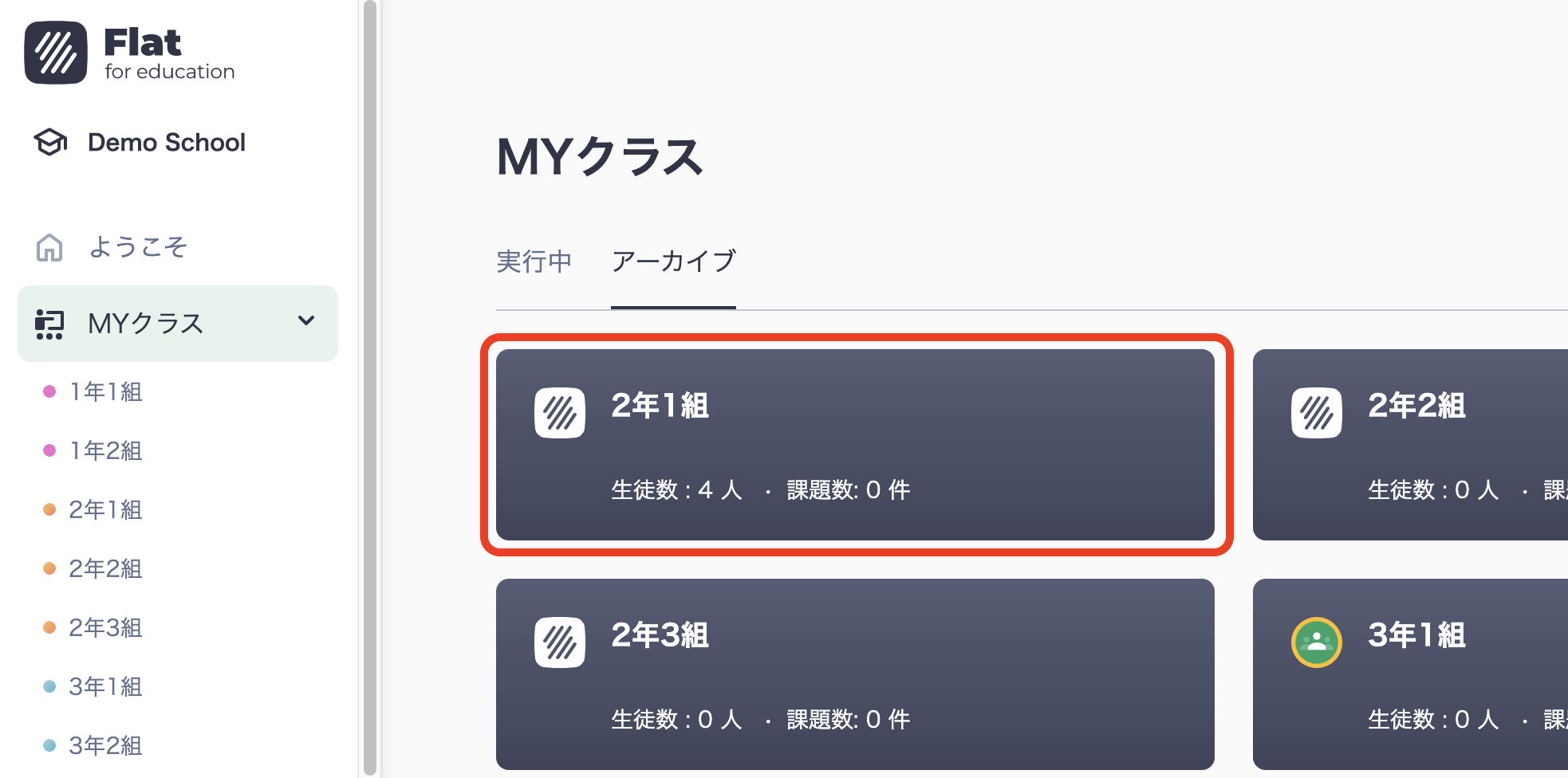
Task: Open the 2年1組 class card icon
Action: [x=559, y=413]
